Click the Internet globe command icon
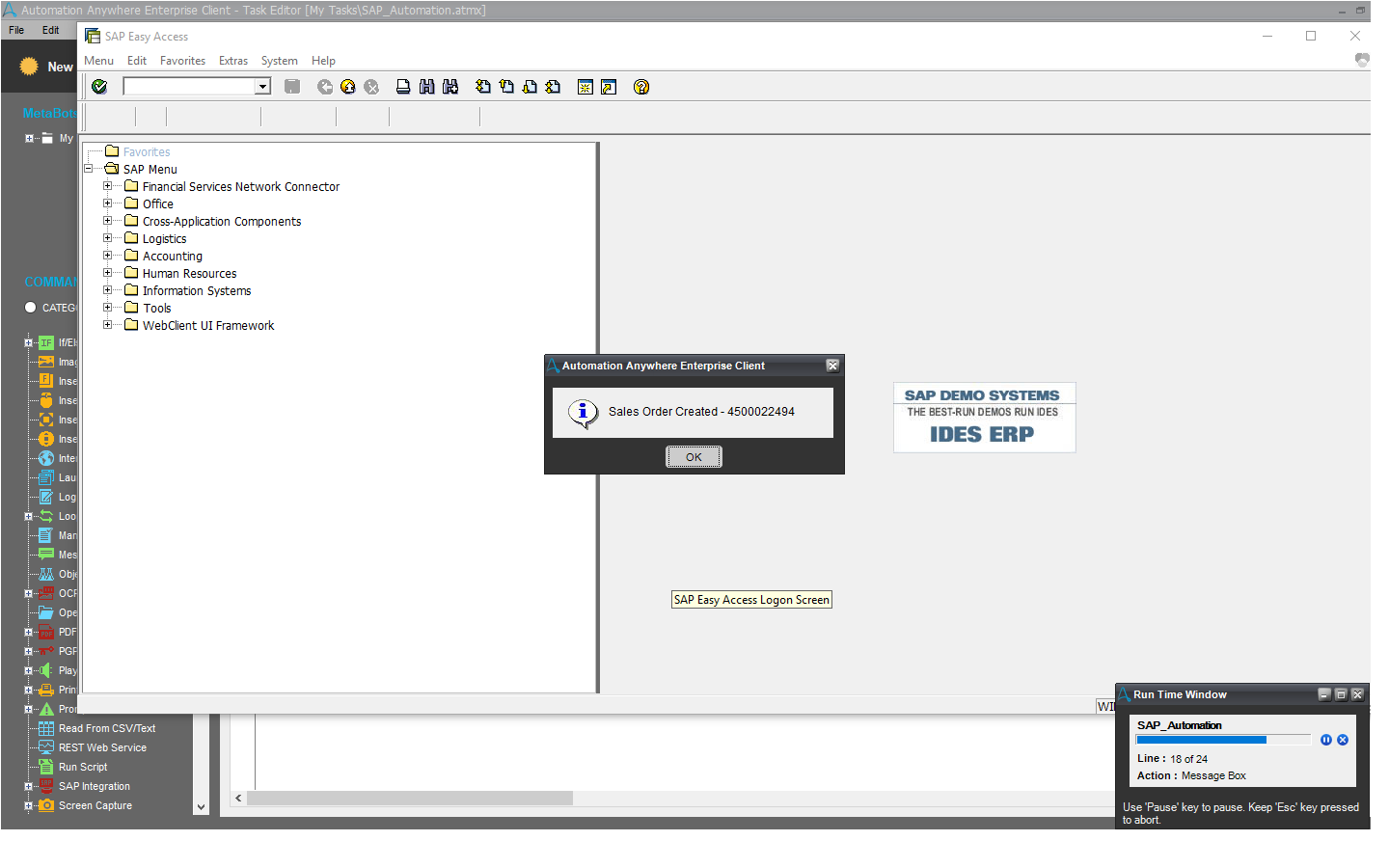 pos(46,458)
